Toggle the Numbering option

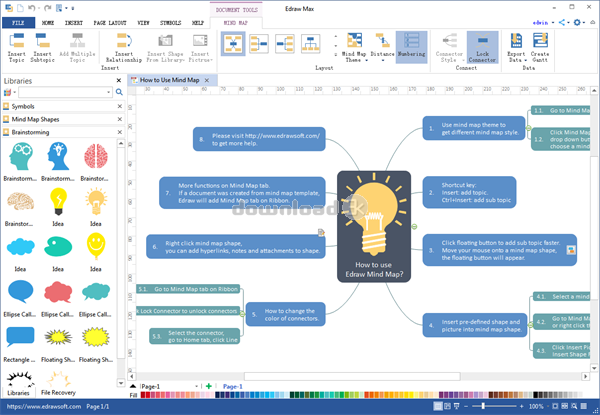(411, 47)
